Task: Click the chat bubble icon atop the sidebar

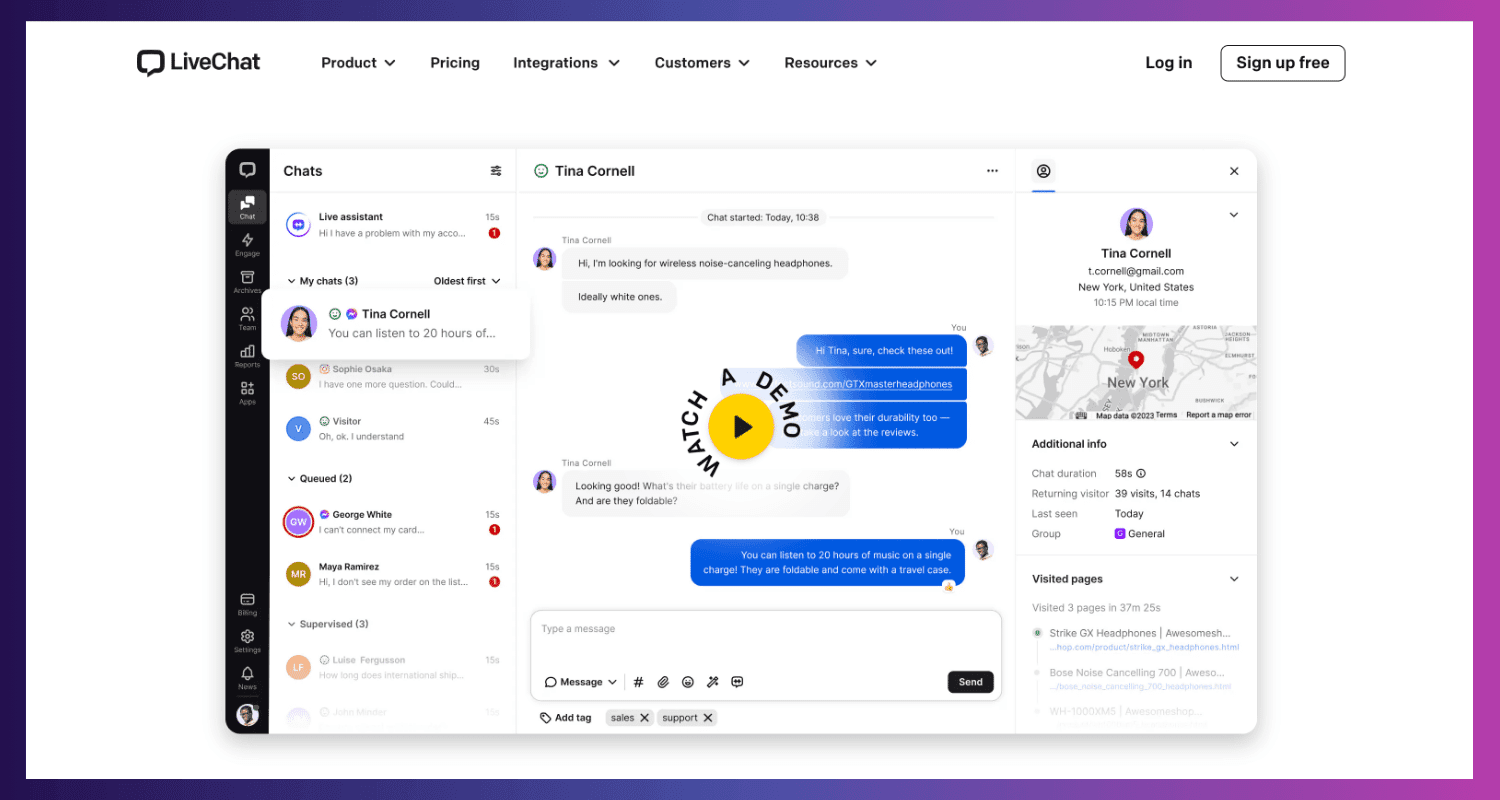Action: [247, 170]
